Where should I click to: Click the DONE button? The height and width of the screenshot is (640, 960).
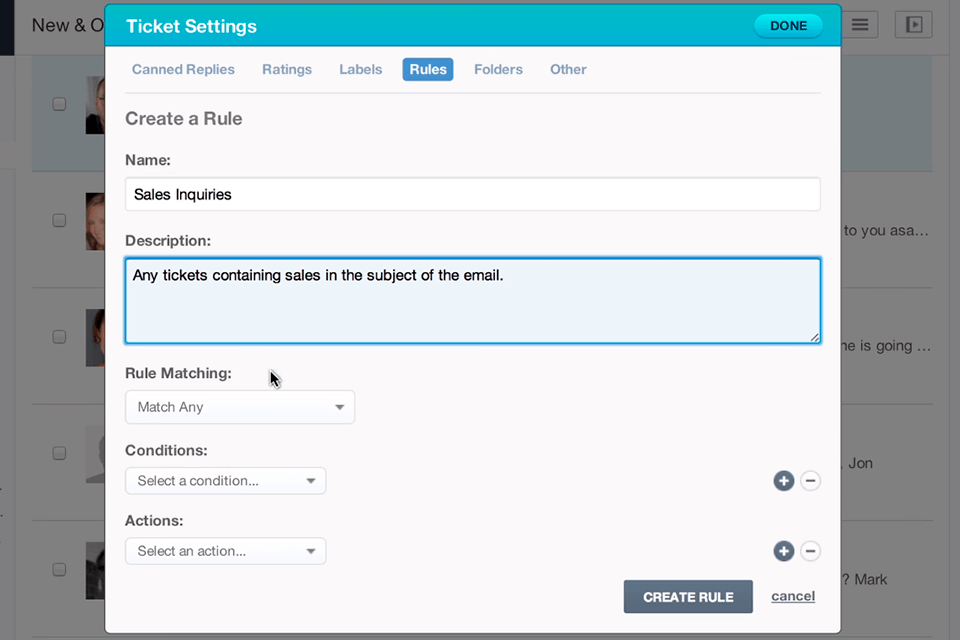pos(788,26)
